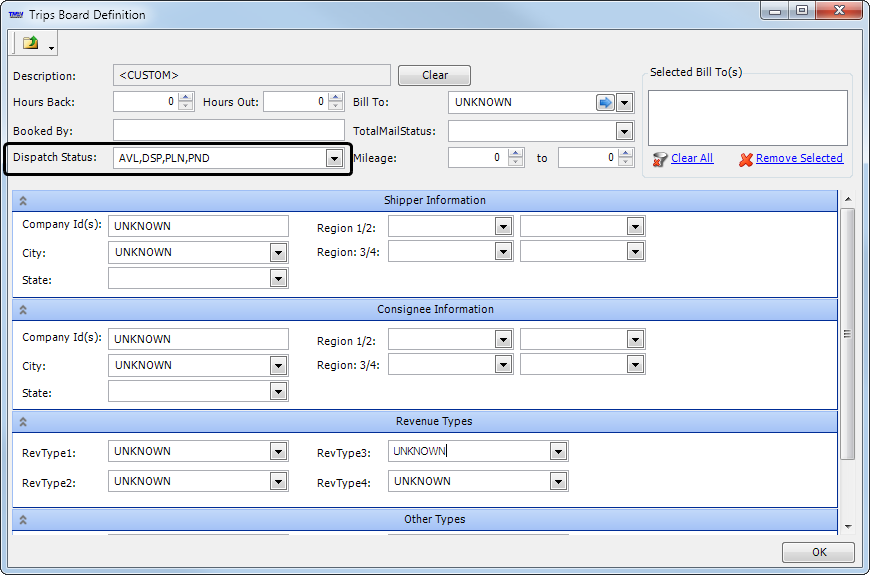Collapse the Consignee Information section
This screenshot has width=870, height=575.
tap(23, 311)
